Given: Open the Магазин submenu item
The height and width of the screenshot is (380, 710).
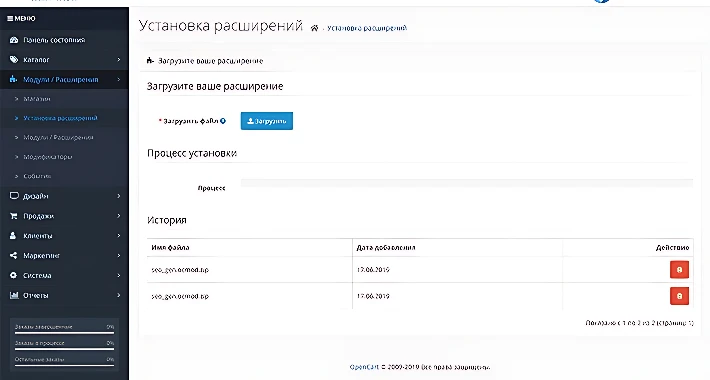Looking at the screenshot, I should (x=64, y=99).
